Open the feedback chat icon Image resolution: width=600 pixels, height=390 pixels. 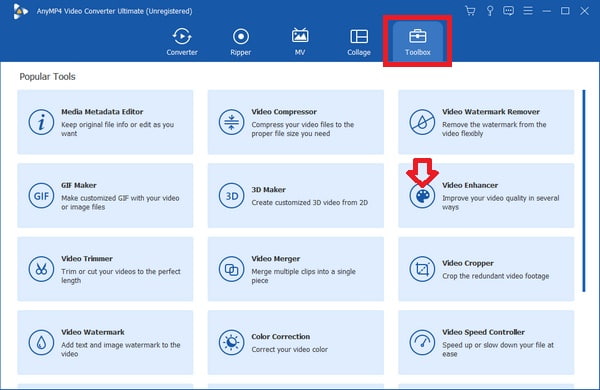[x=509, y=11]
